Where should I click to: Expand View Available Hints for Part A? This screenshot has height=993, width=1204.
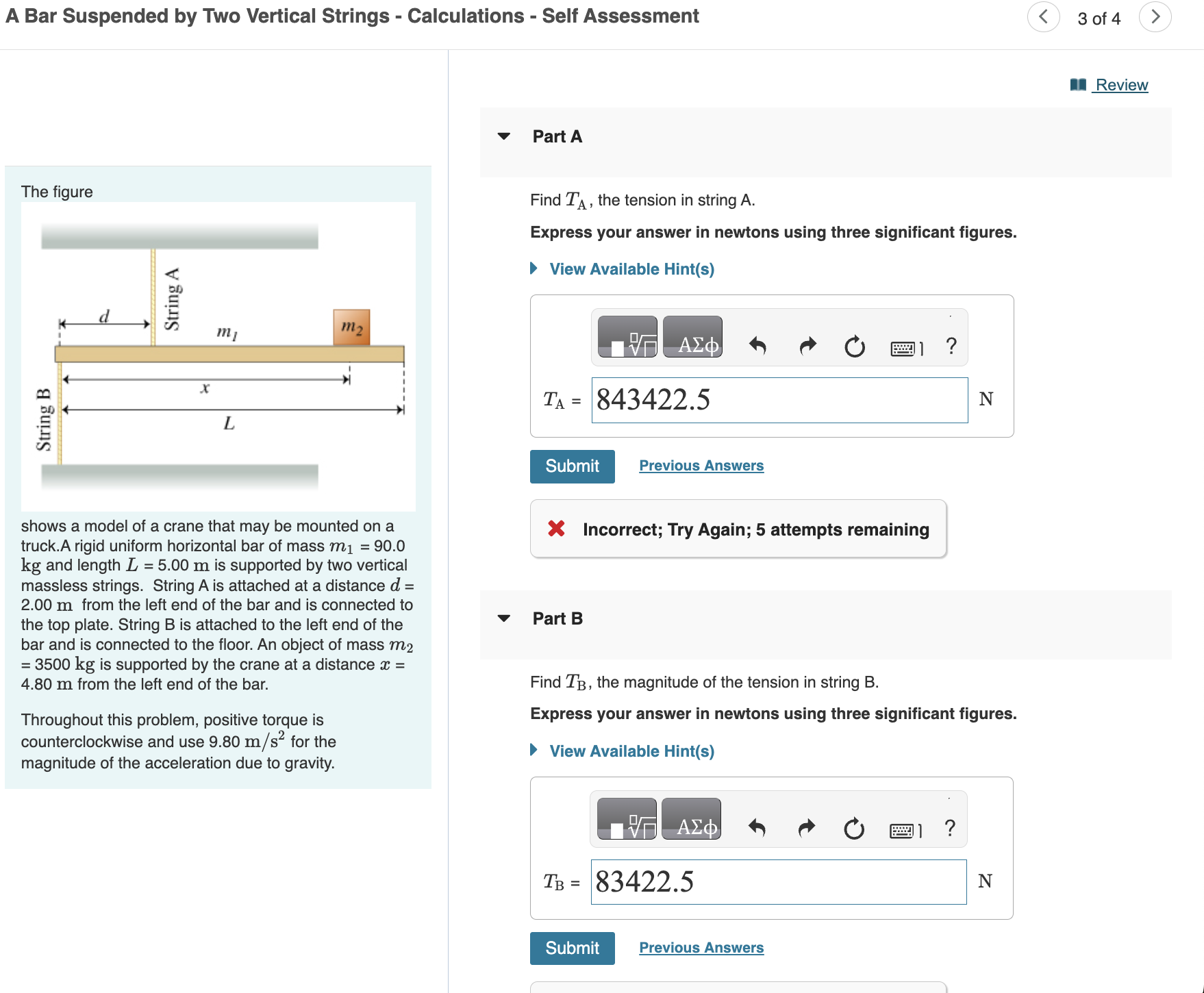[x=630, y=268]
